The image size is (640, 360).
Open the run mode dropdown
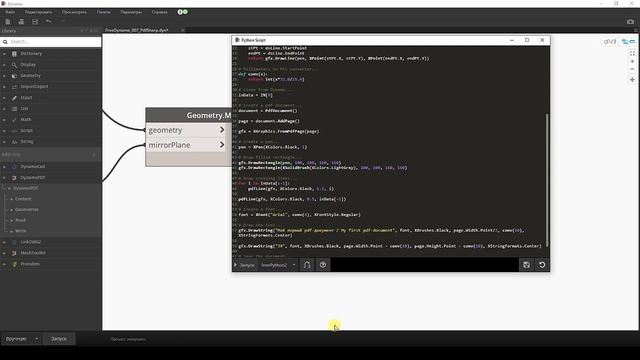click(x=21, y=339)
